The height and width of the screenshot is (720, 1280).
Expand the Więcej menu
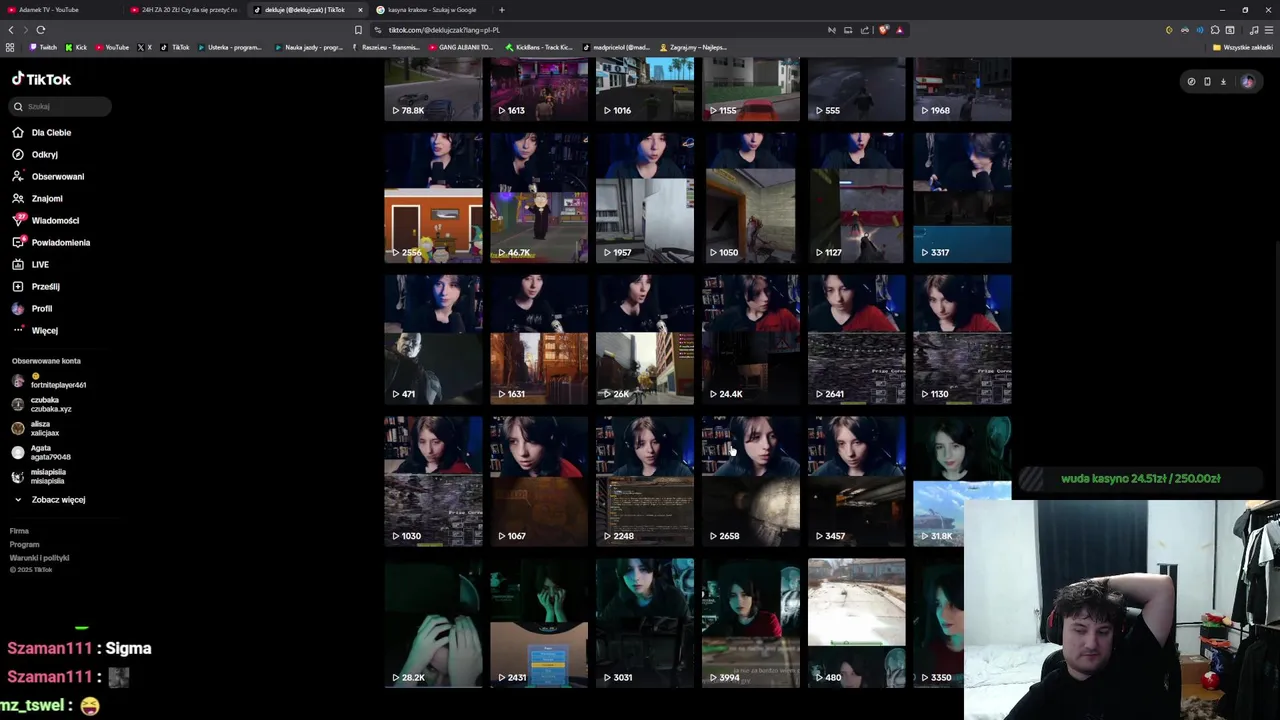click(x=35, y=330)
